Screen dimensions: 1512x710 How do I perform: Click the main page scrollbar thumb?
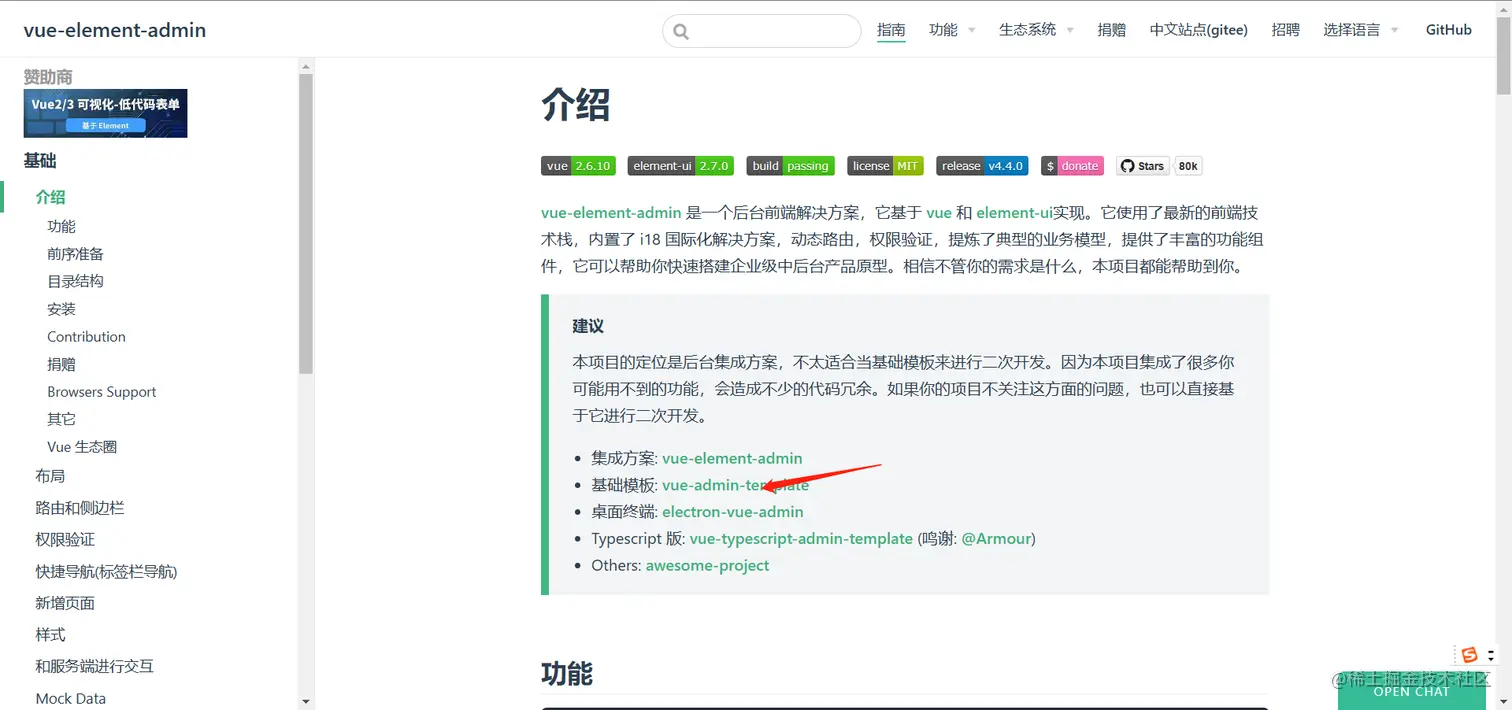(x=1503, y=56)
